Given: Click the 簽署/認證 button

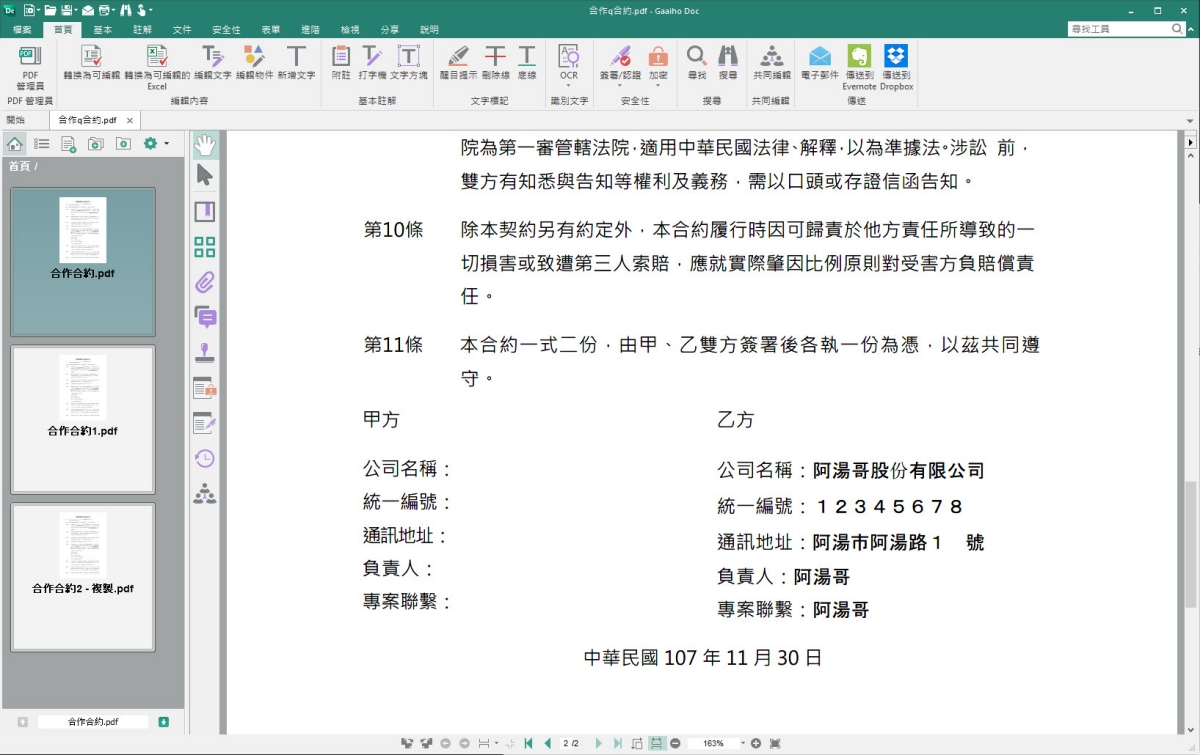Looking at the screenshot, I should [620, 61].
